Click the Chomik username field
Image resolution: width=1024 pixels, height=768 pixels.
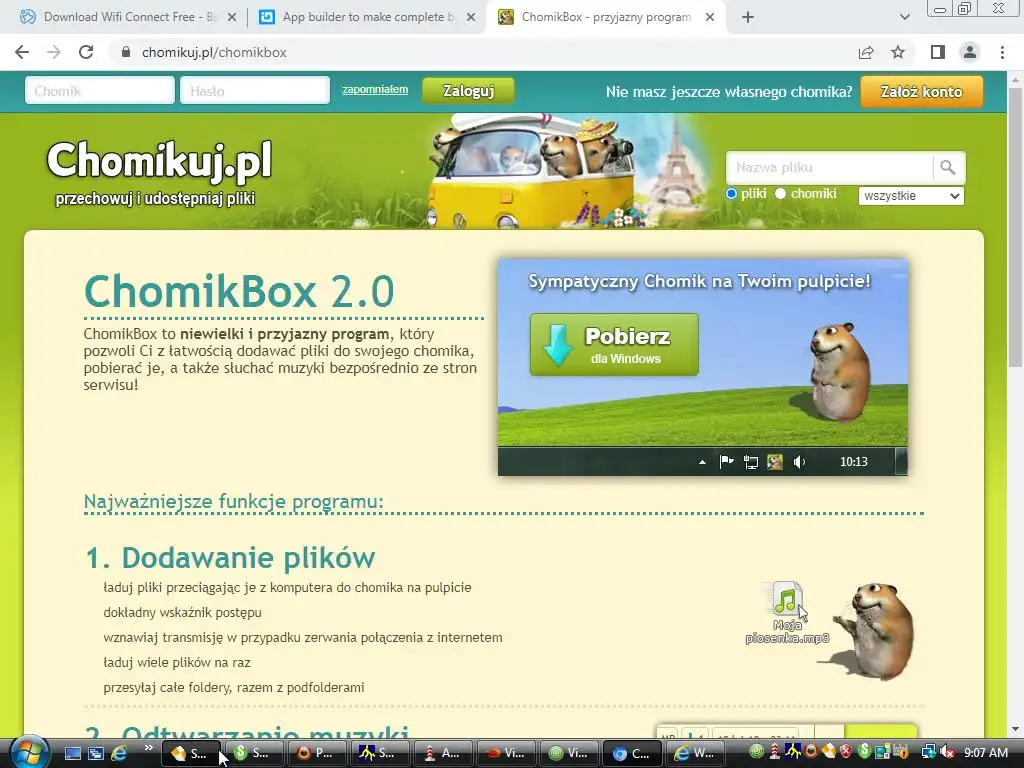[100, 91]
